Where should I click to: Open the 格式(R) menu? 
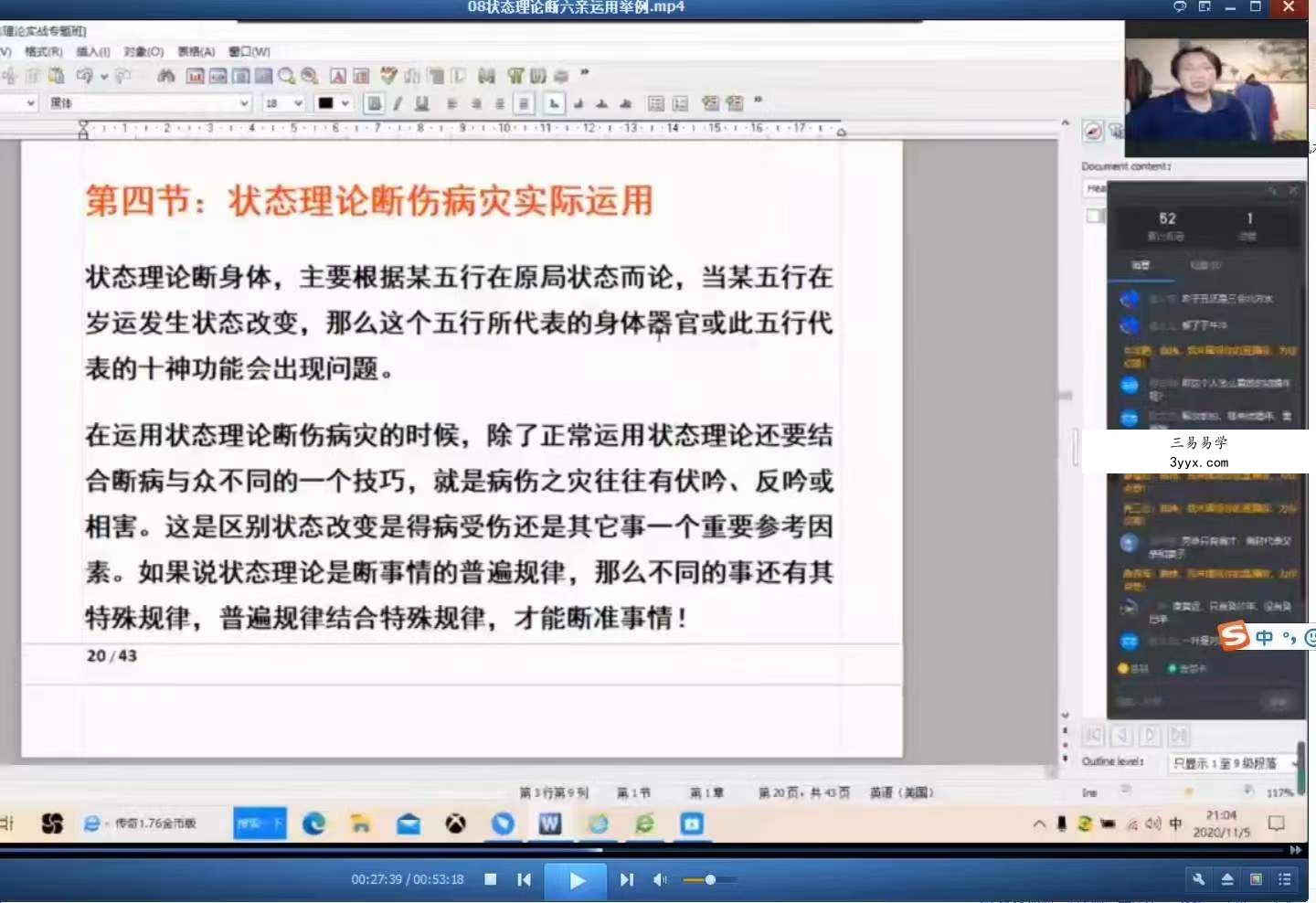pos(44,52)
